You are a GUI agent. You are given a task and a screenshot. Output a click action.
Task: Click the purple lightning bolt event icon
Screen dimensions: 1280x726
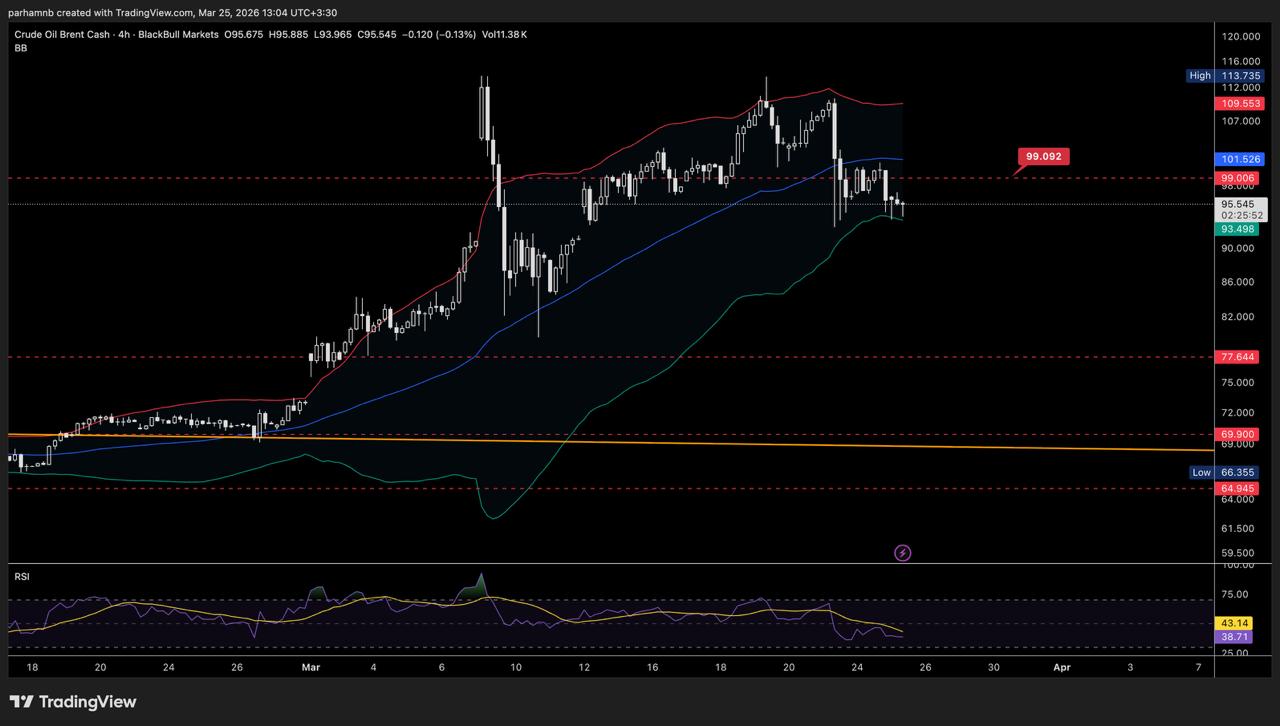coord(902,552)
